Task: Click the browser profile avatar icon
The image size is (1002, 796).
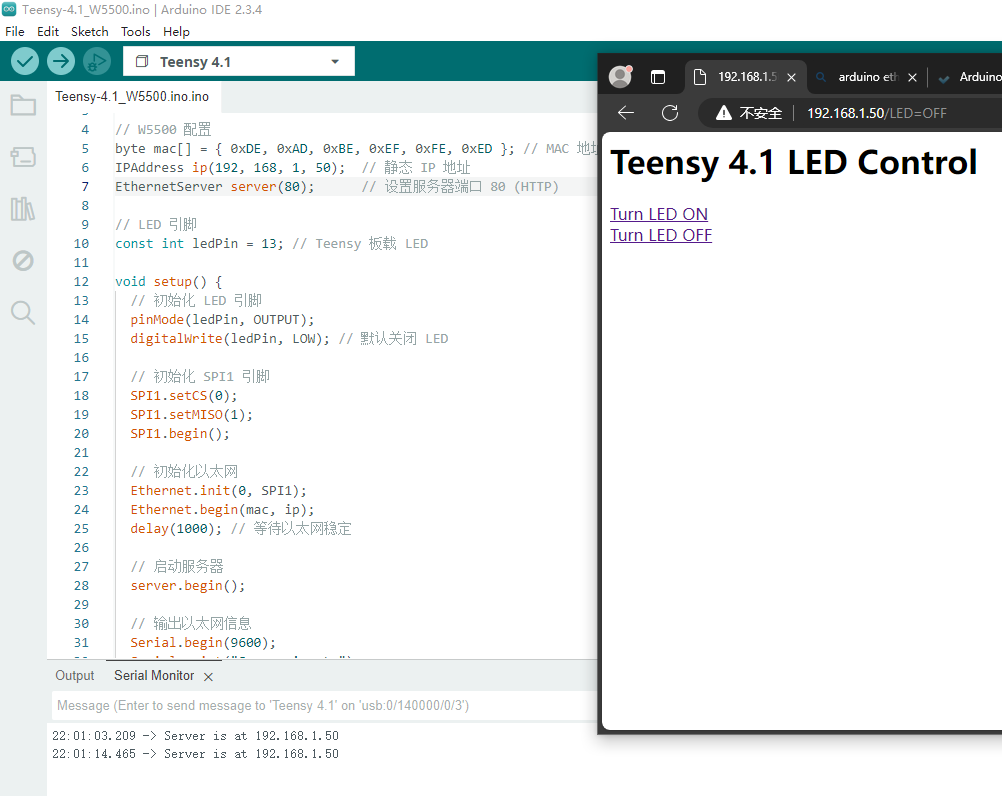Action: (x=620, y=77)
